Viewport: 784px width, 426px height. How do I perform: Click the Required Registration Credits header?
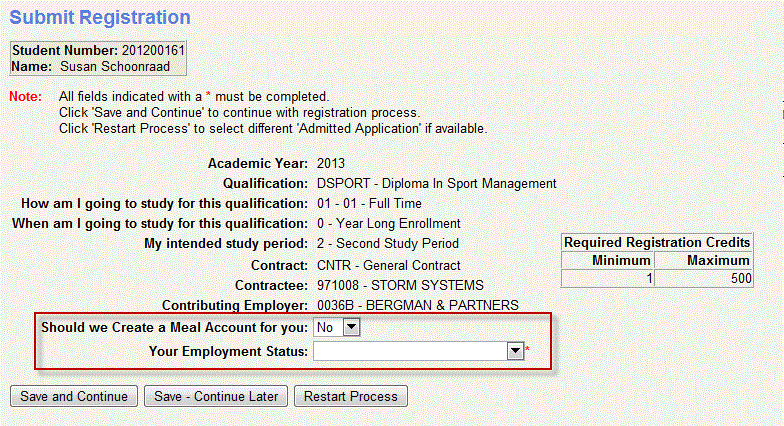point(657,243)
